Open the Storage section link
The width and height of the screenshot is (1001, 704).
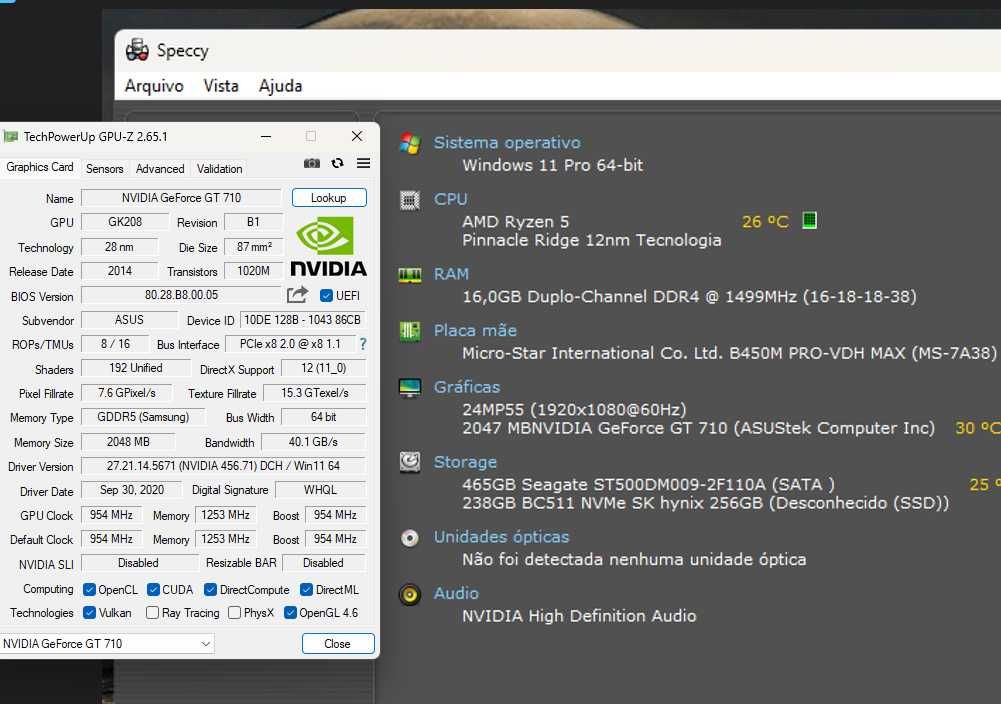pyautogui.click(x=465, y=462)
